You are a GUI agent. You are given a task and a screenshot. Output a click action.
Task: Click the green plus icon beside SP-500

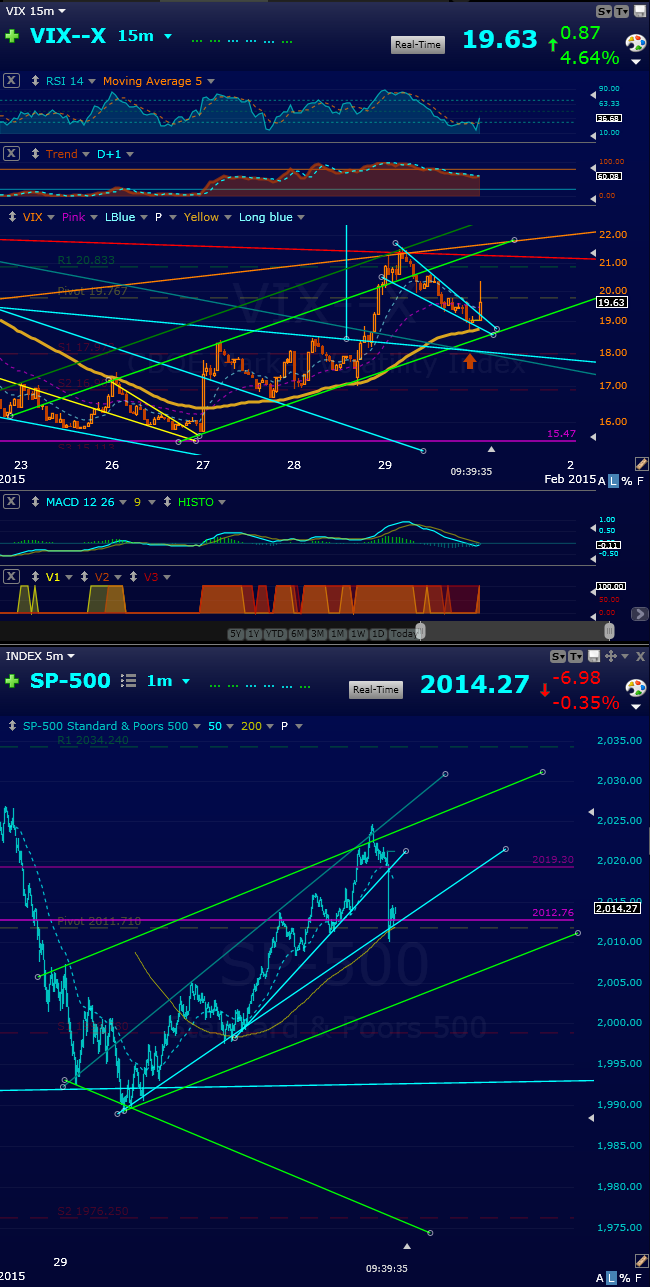point(12,681)
